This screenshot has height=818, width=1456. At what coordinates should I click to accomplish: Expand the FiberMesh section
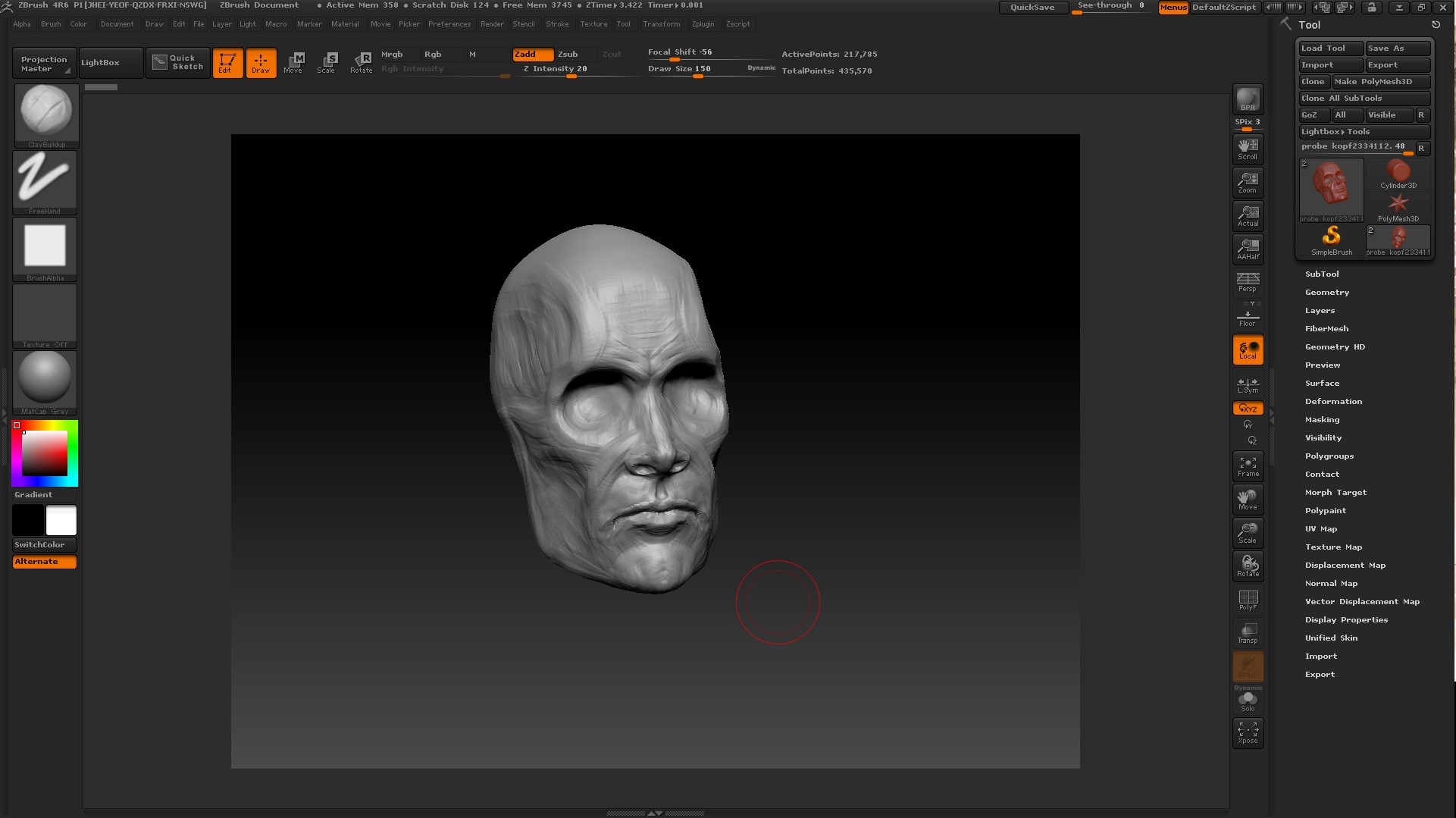(1326, 329)
